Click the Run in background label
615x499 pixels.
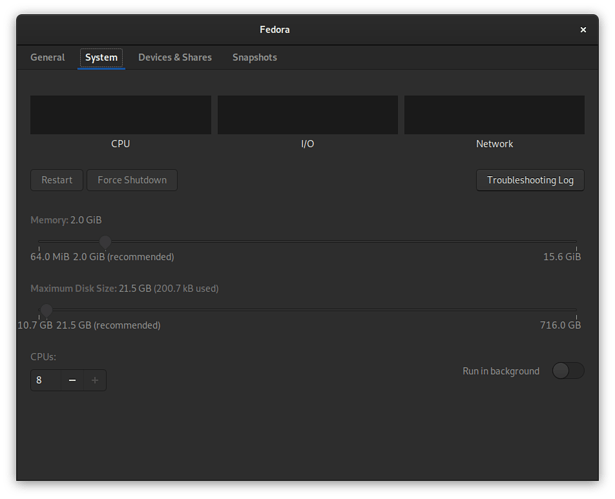[501, 371]
